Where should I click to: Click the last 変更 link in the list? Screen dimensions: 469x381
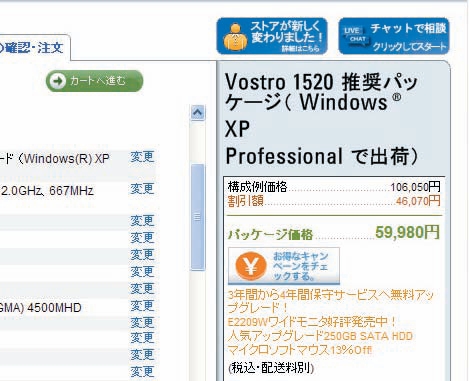coord(142,371)
